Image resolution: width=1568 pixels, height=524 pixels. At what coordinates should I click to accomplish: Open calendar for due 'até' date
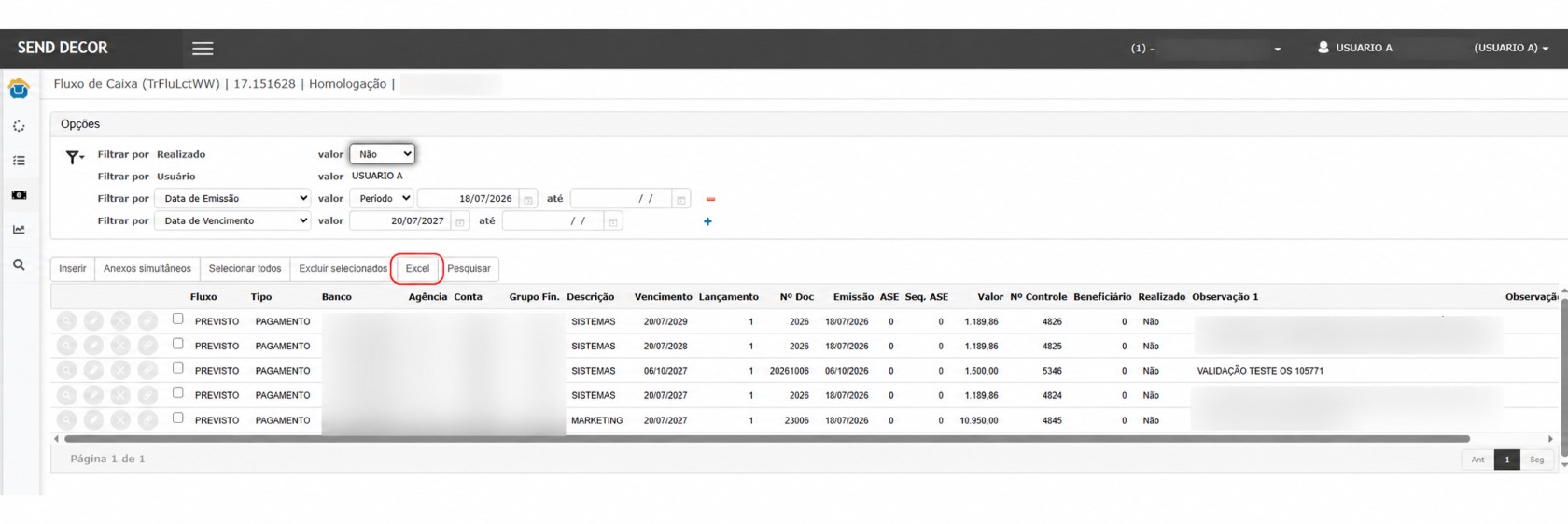[613, 221]
